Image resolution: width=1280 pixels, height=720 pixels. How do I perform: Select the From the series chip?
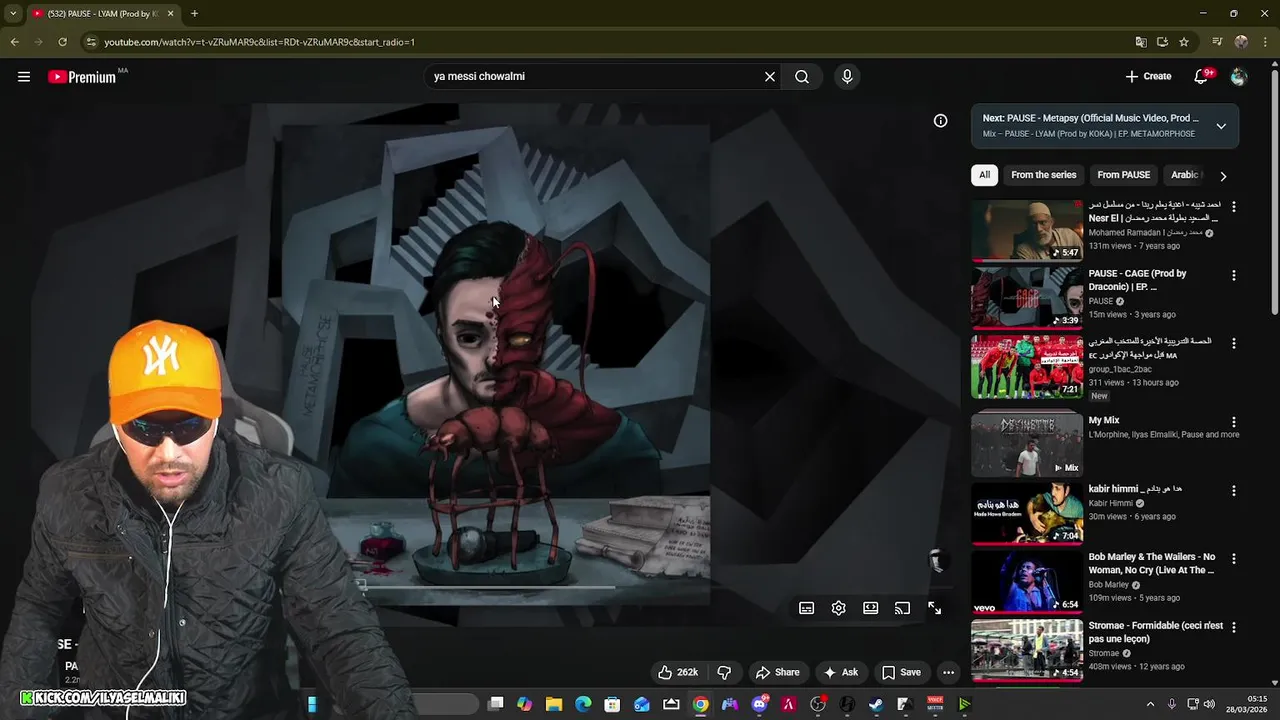pos(1043,175)
